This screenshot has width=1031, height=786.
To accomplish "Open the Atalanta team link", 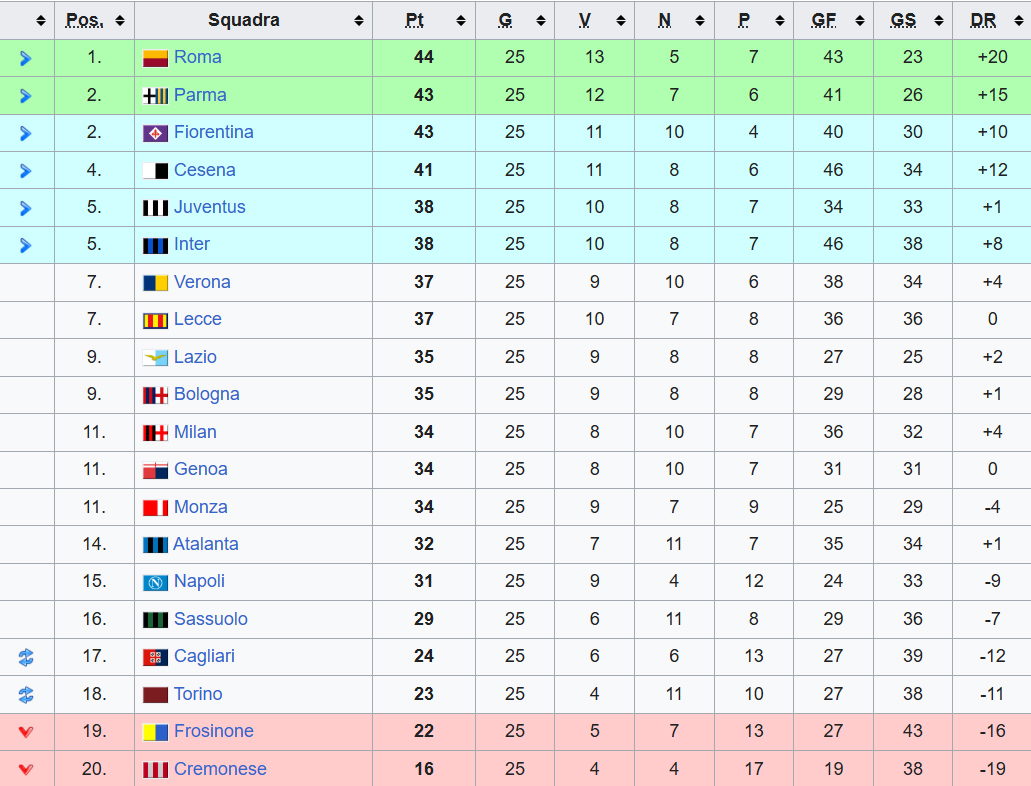I will pyautogui.click(x=206, y=544).
